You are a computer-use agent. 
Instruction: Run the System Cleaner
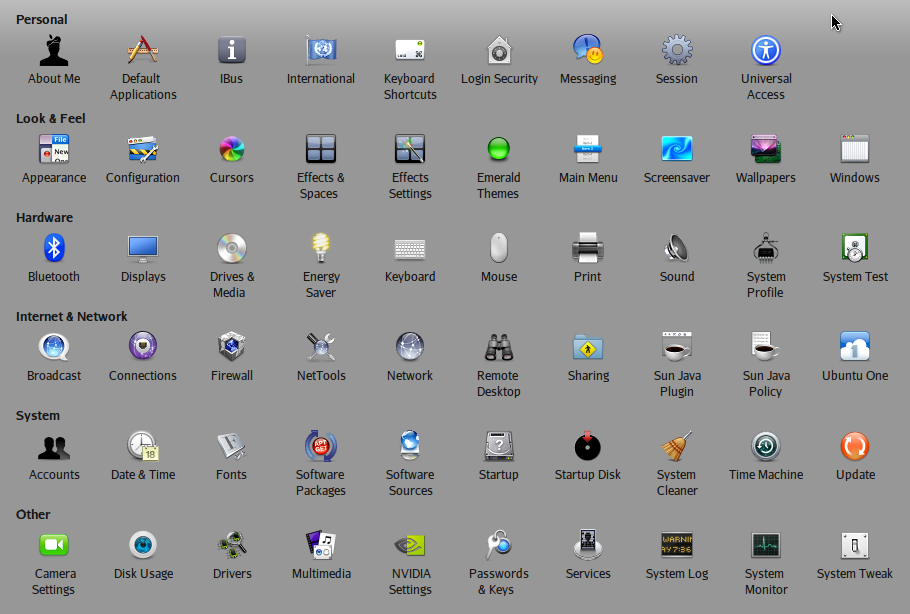(x=676, y=447)
